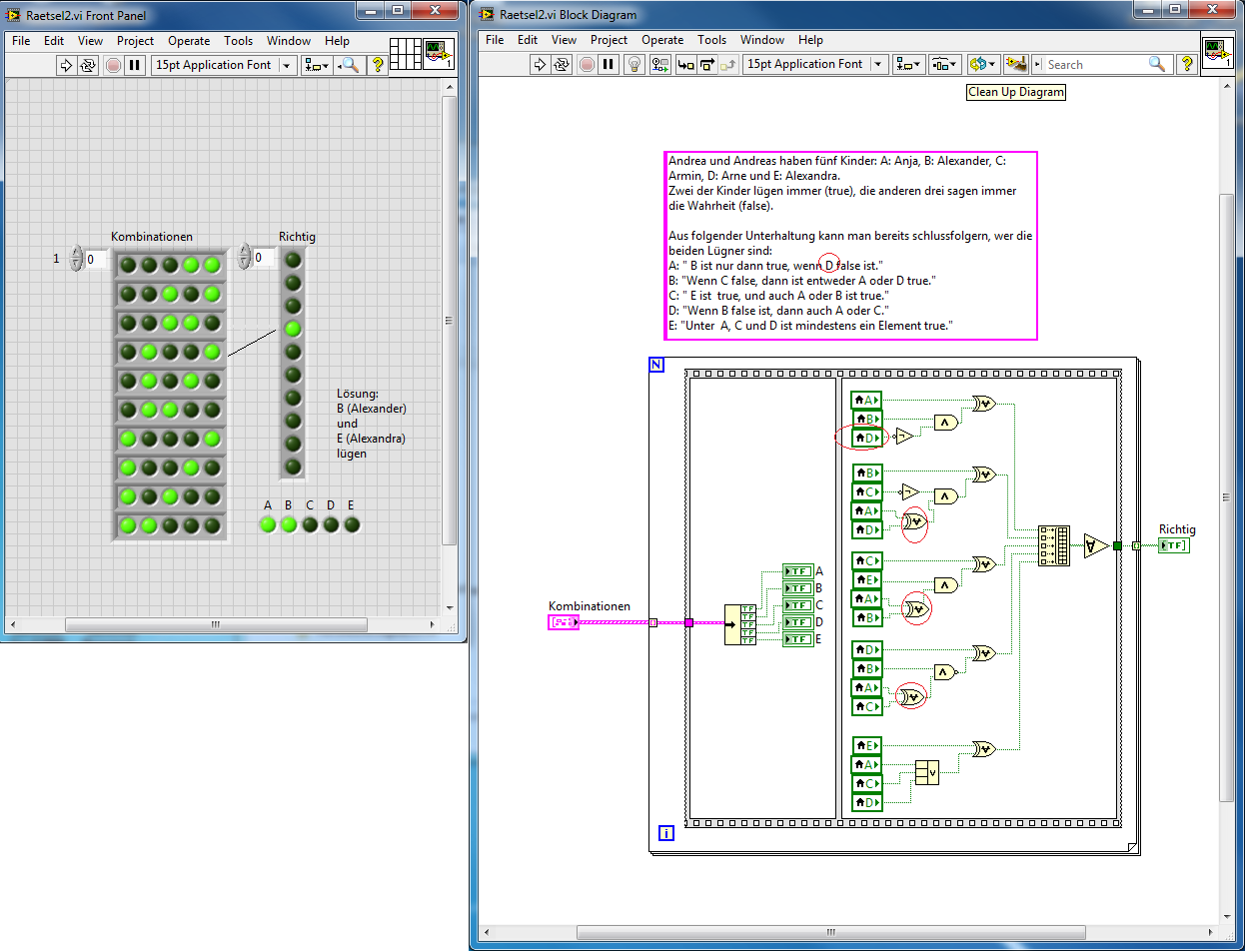Click Run Continuously in Front Panel toolbar

(x=88, y=65)
